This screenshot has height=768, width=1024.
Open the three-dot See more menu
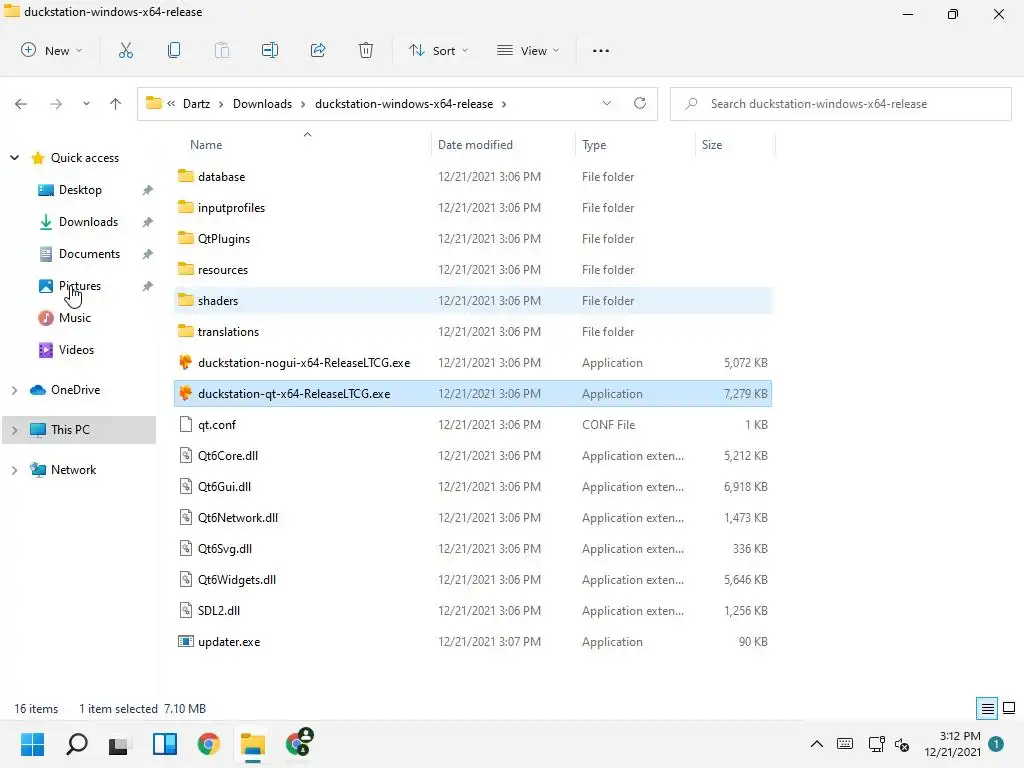point(601,51)
